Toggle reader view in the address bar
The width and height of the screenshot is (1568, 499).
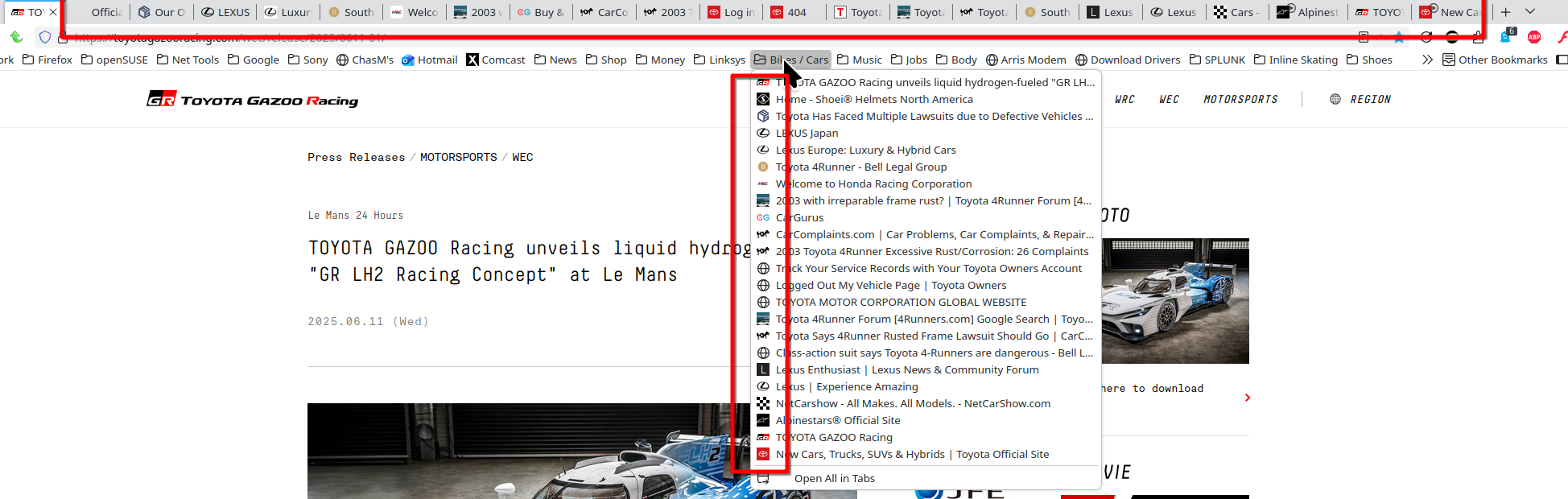[x=1364, y=37]
